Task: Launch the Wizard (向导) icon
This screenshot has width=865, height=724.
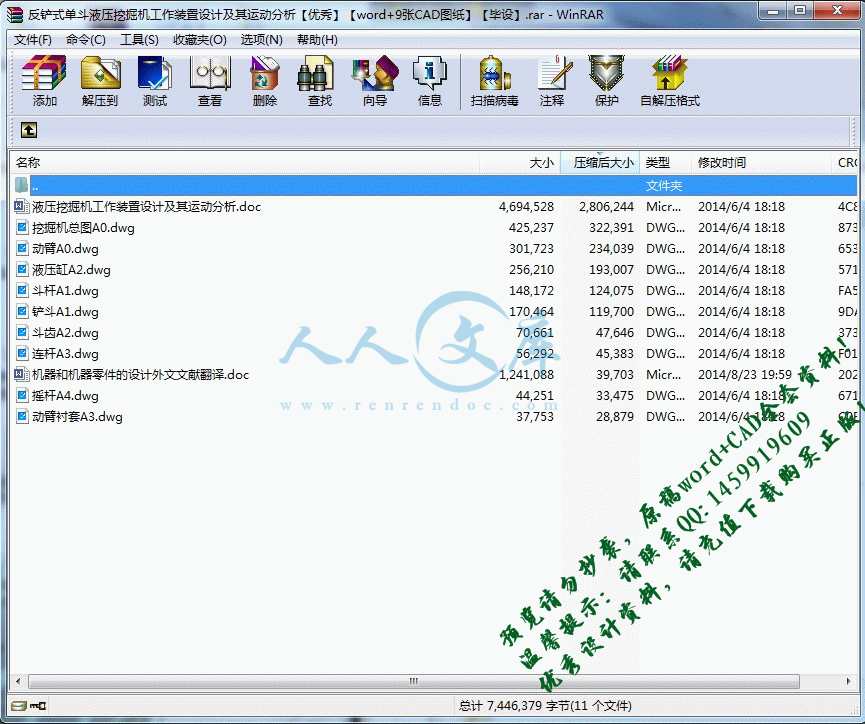Action: 375,73
